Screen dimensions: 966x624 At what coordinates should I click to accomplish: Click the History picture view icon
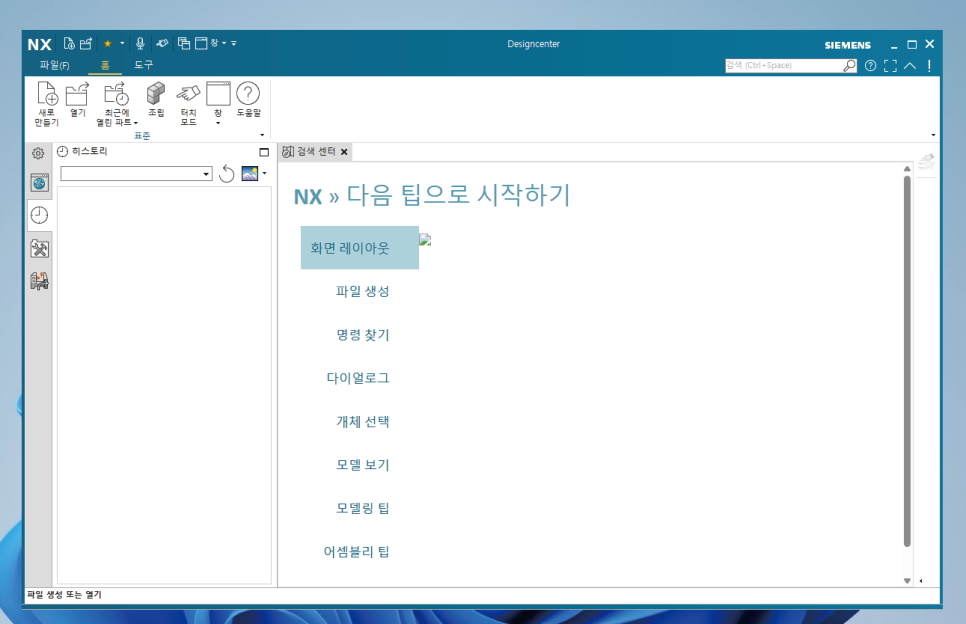tap(250, 174)
